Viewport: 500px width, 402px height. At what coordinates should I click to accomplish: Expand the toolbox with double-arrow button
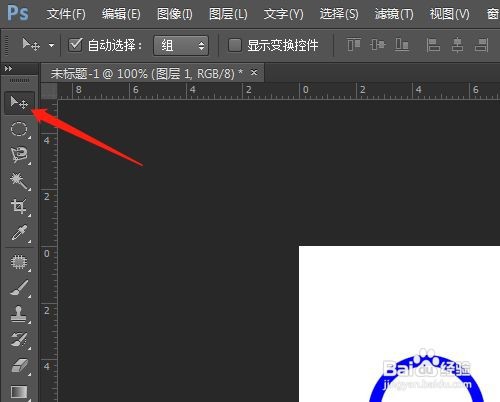[8, 69]
